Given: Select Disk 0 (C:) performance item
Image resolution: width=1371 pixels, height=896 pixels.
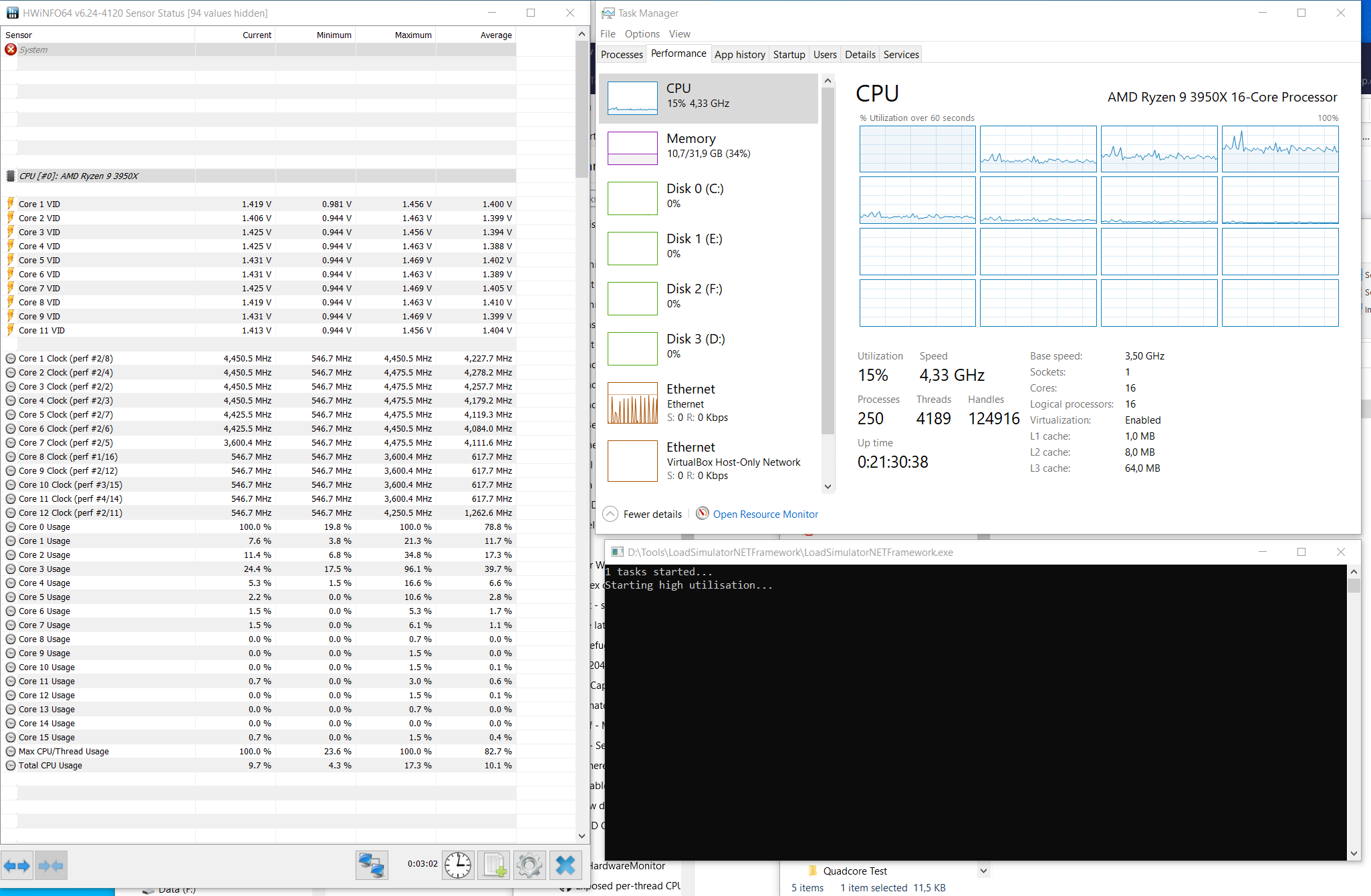Looking at the screenshot, I should pos(709,198).
